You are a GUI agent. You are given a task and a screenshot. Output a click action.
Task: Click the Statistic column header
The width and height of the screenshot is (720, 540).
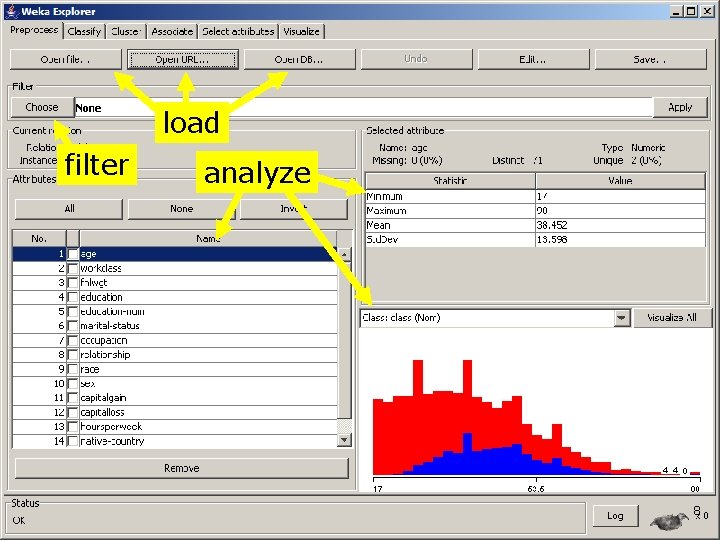point(450,181)
